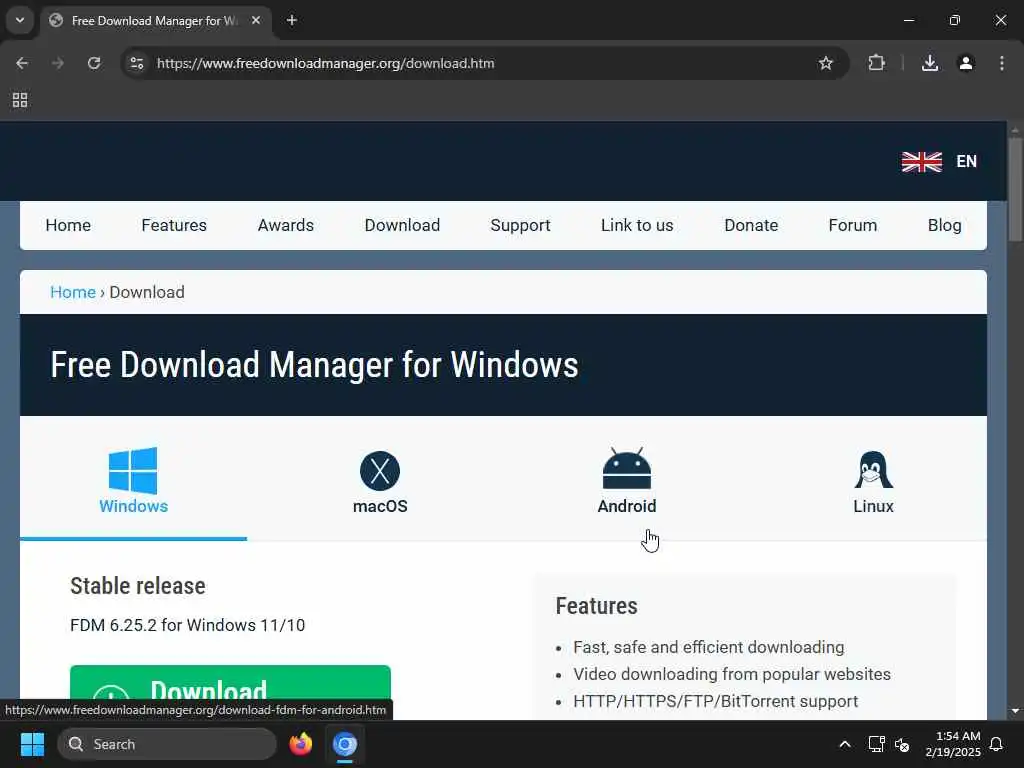Click the forward navigation arrow
Screen dimensions: 1024x768
[58, 63]
